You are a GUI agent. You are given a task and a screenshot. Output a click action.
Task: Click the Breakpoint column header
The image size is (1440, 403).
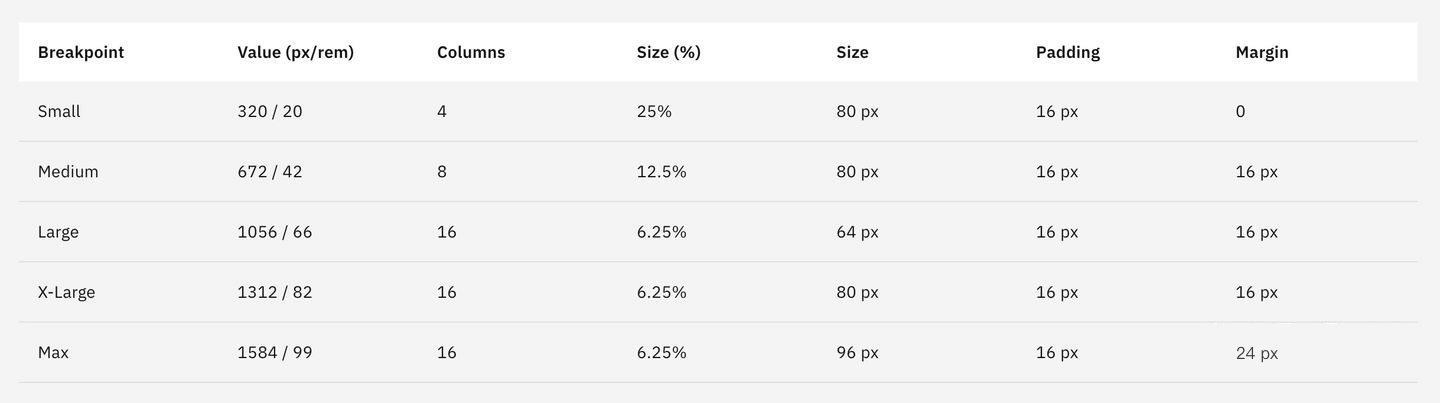point(81,53)
